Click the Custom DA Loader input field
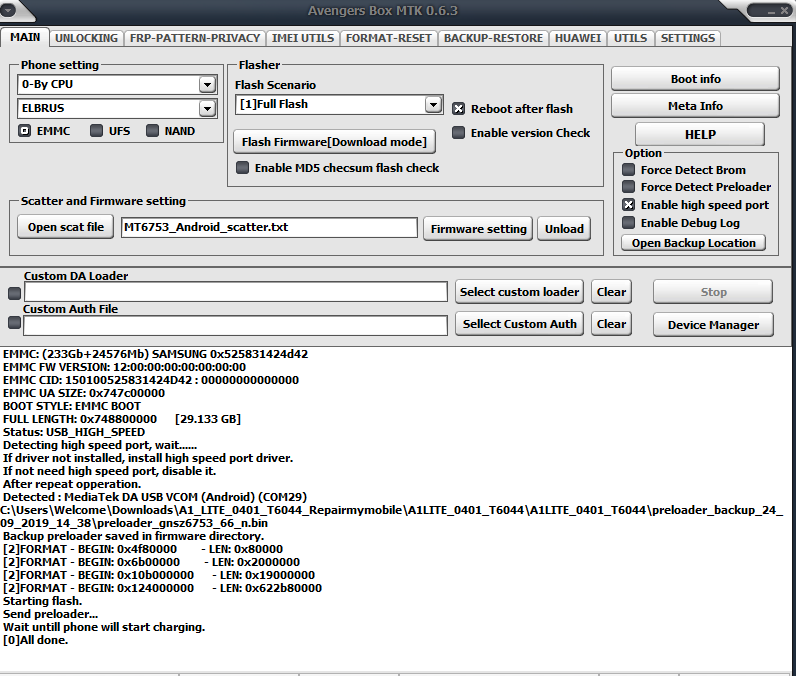Image resolution: width=796 pixels, height=676 pixels. tap(236, 292)
